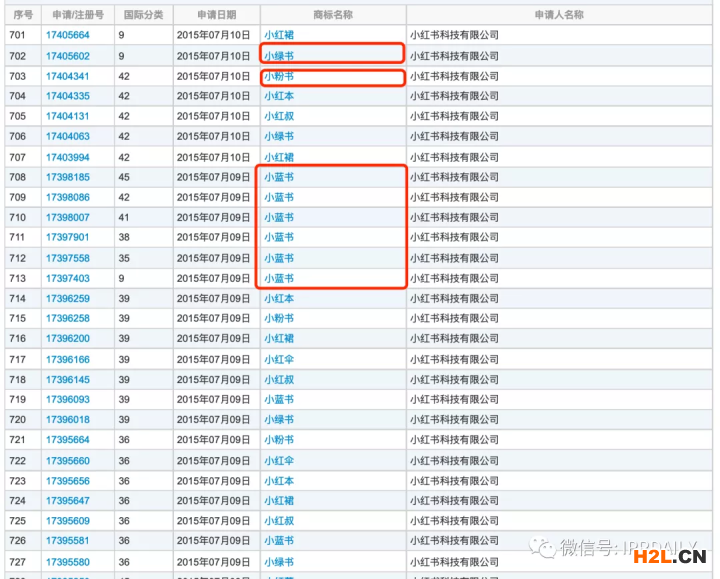Click trademark 小绿书 in row 720
This screenshot has width=720, height=579.
(x=279, y=420)
